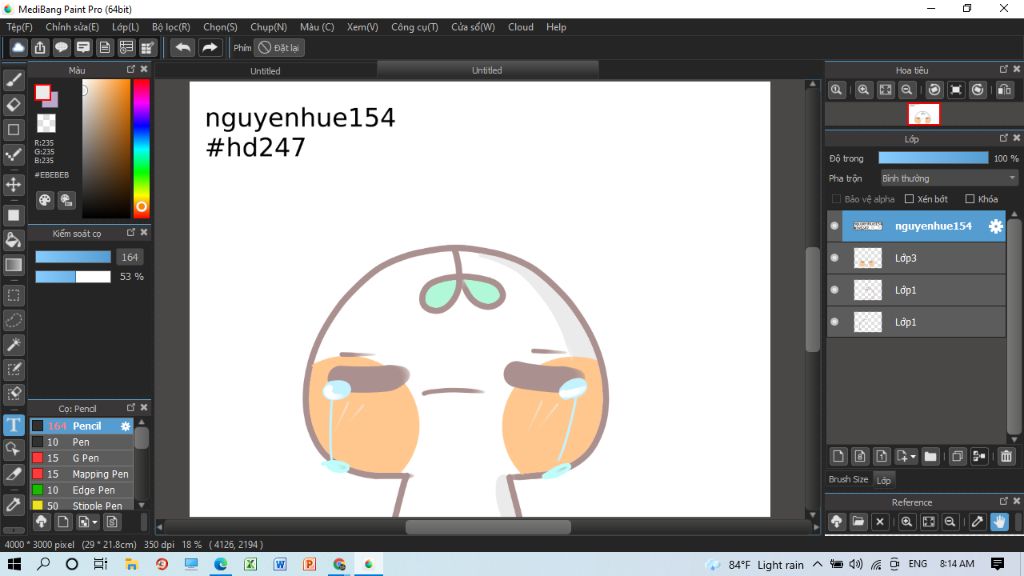
Task: Open the color palette icon in Màu panel
Action: pos(44,200)
